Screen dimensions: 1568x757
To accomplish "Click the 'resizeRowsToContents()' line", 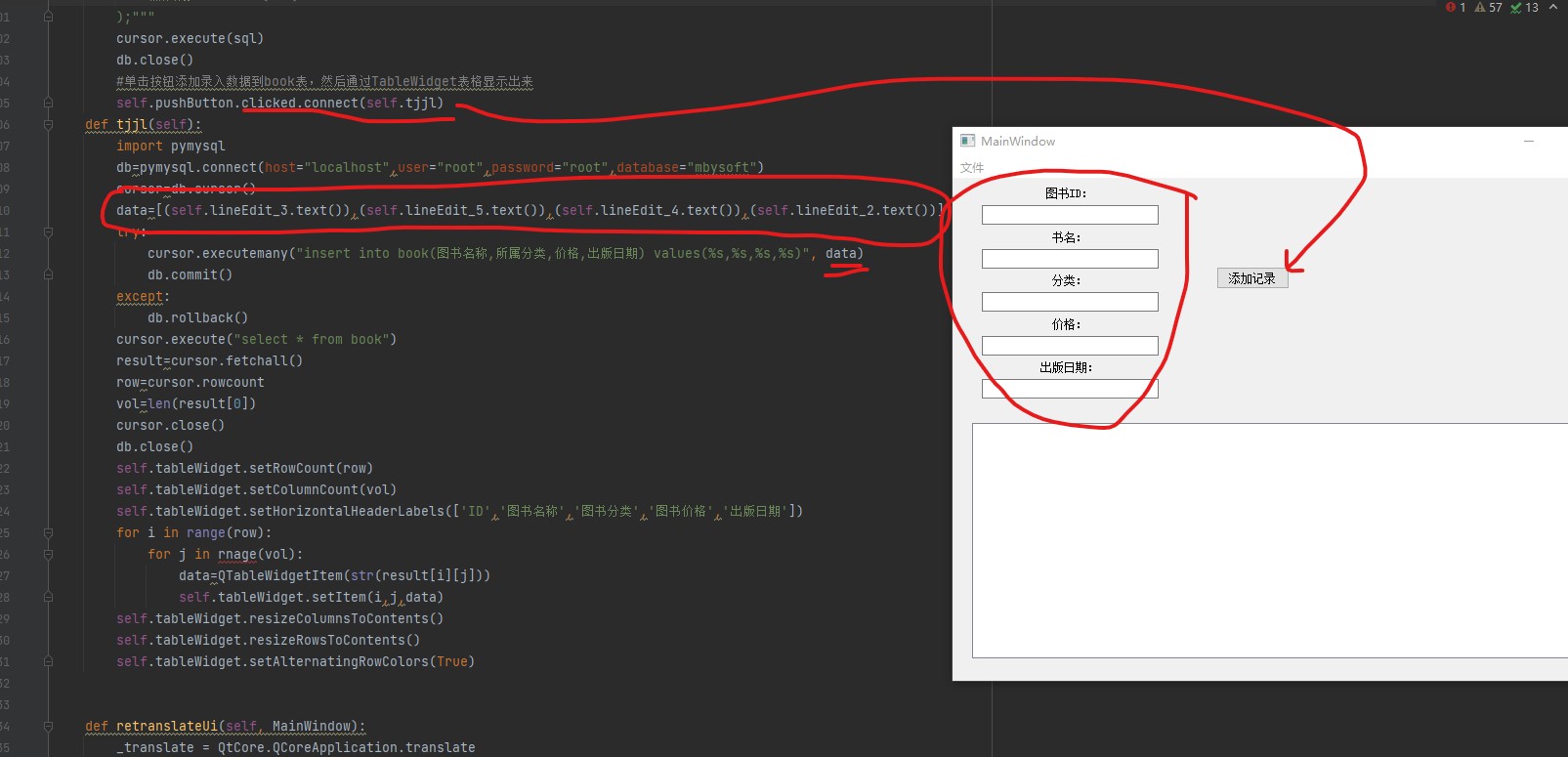I will point(268,640).
